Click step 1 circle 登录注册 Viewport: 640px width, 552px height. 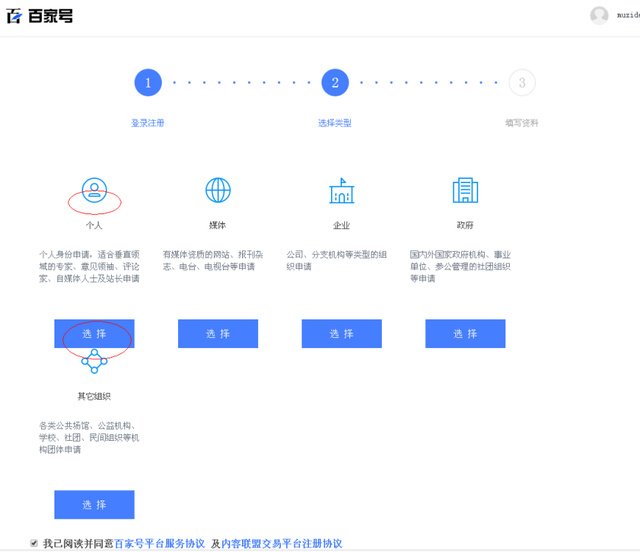148,82
